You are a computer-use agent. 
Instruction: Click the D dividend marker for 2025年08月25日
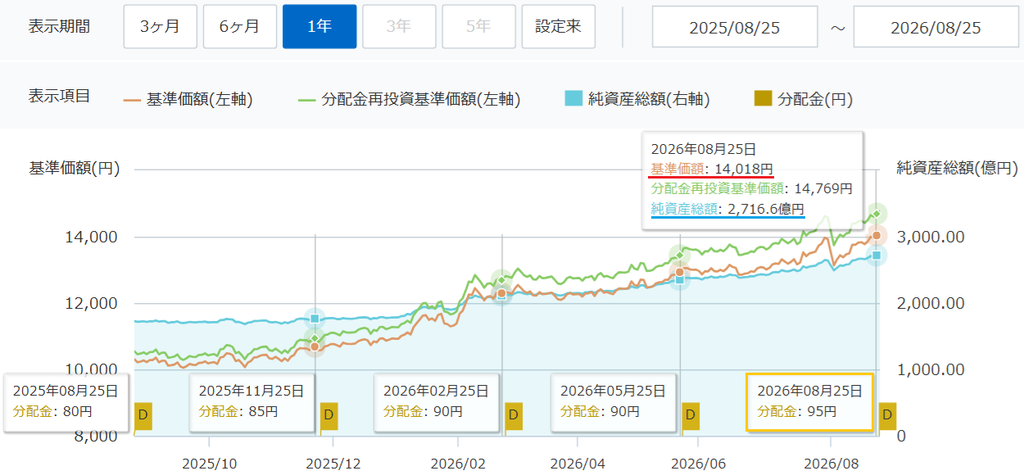pos(144,416)
